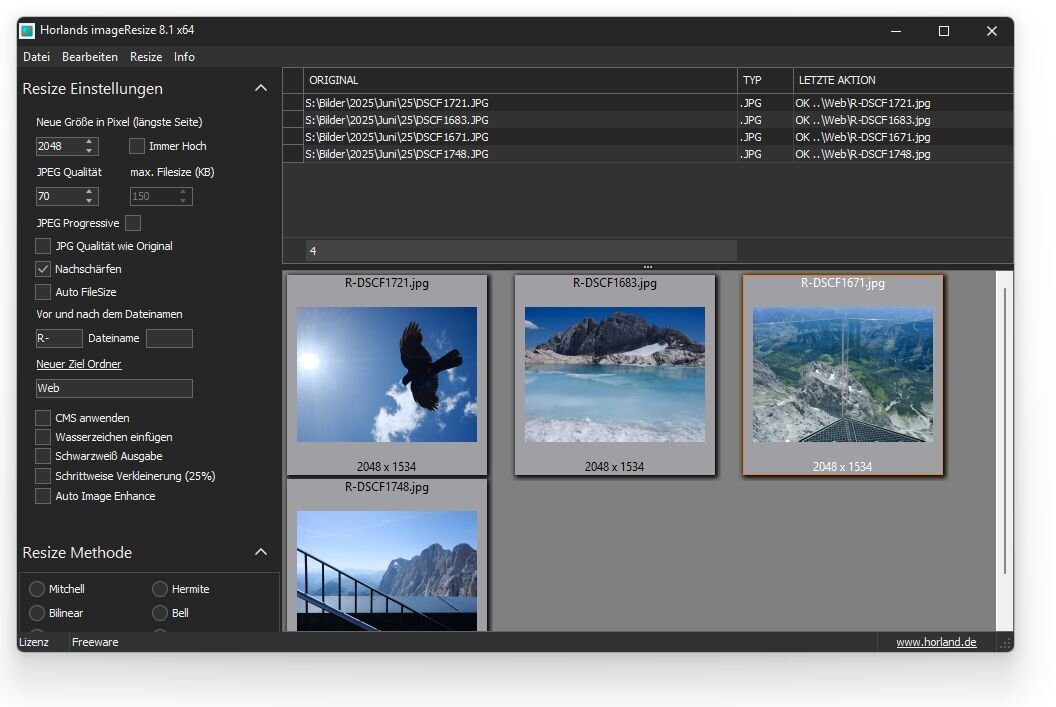Screen dimensions: 1056x707
Task: Increase the pixel size stepper up arrow
Action: [x=90, y=141]
